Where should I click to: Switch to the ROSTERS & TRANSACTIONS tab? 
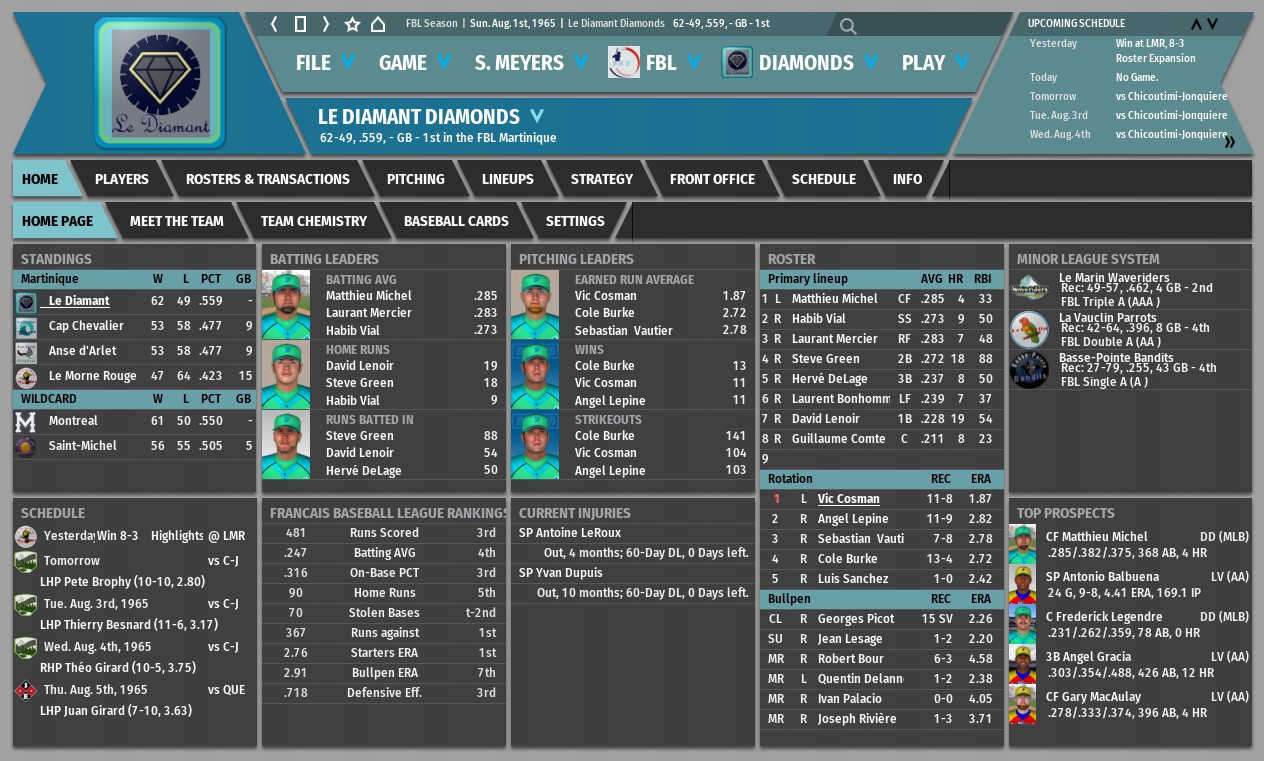pyautogui.click(x=267, y=179)
